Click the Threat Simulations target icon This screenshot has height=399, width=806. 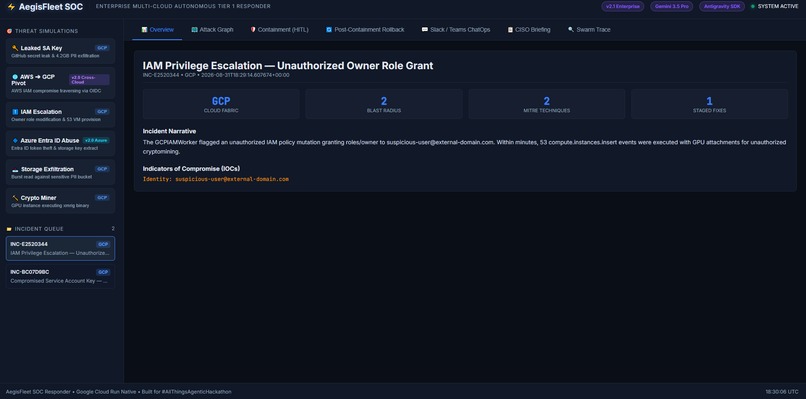9,31
